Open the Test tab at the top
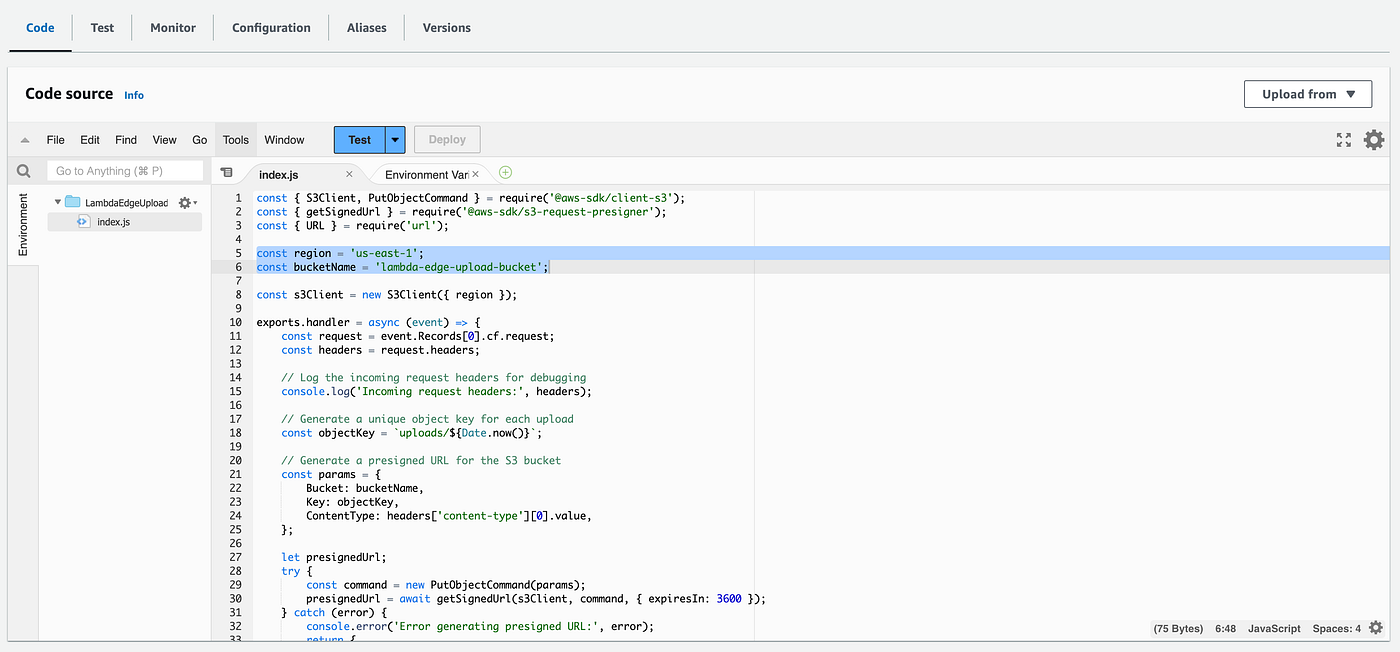Viewport: 1400px width, 652px height. pyautogui.click(x=102, y=27)
